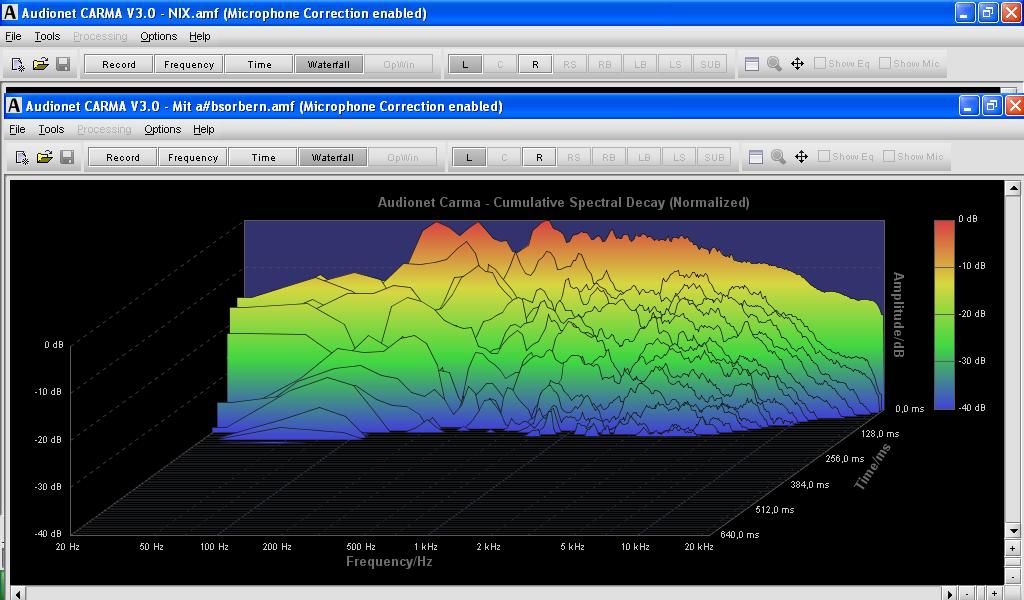Toggle the SUB channel in the Mit a#bsorbern window
Image resolution: width=1024 pixels, height=600 pixels.
(714, 157)
